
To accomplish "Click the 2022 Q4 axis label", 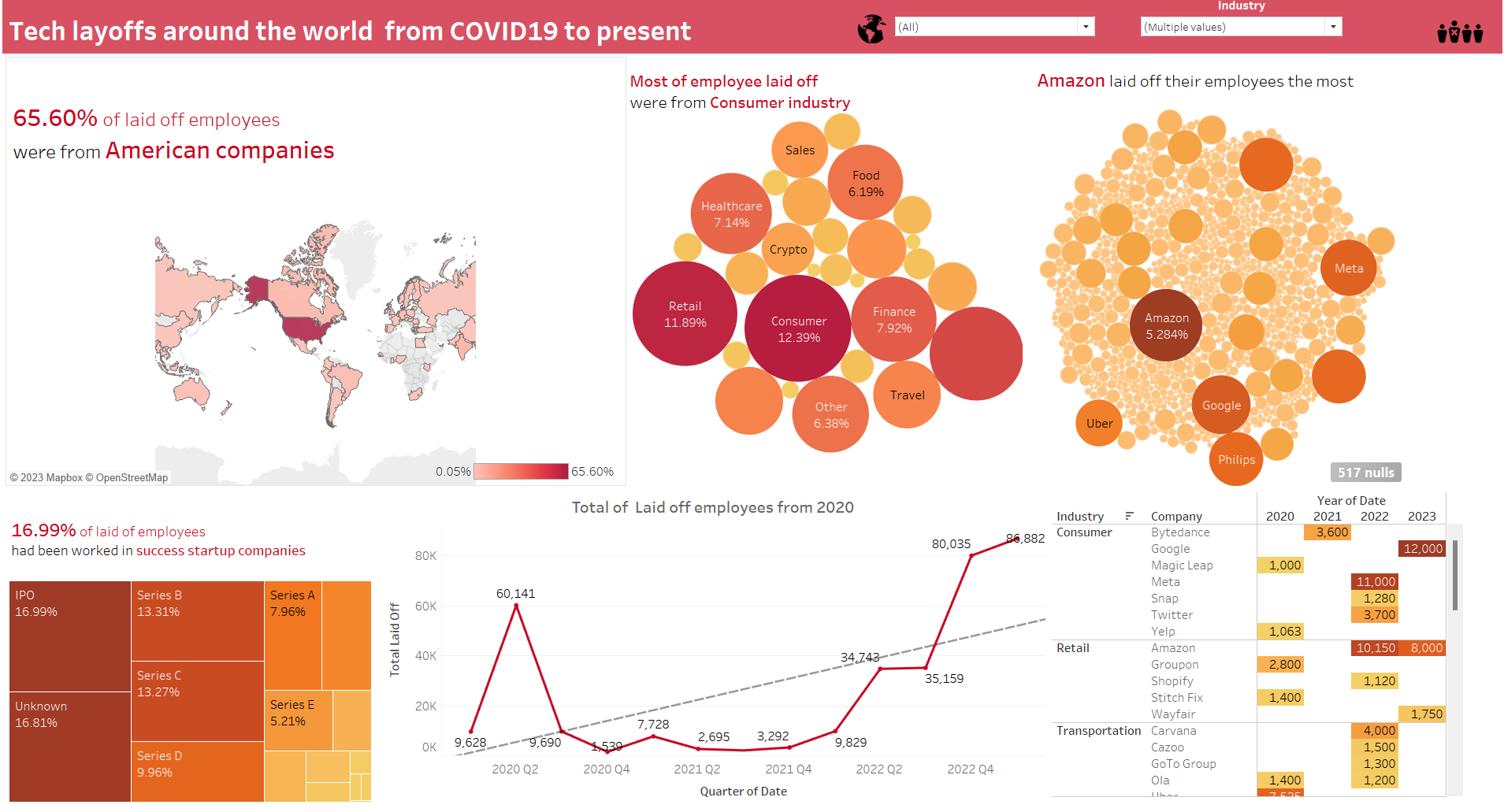I will coord(970,769).
